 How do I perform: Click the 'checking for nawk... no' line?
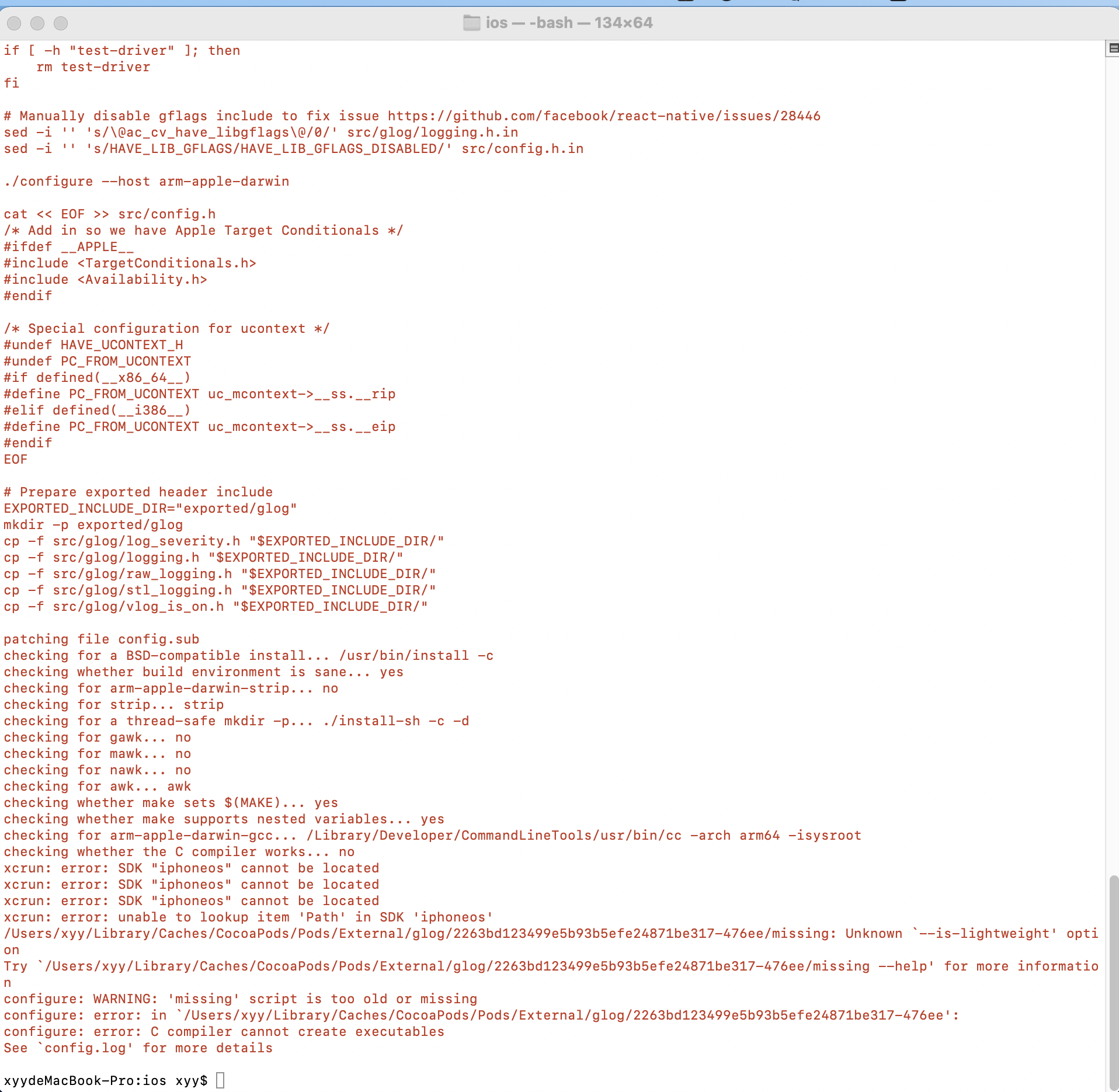tap(98, 770)
